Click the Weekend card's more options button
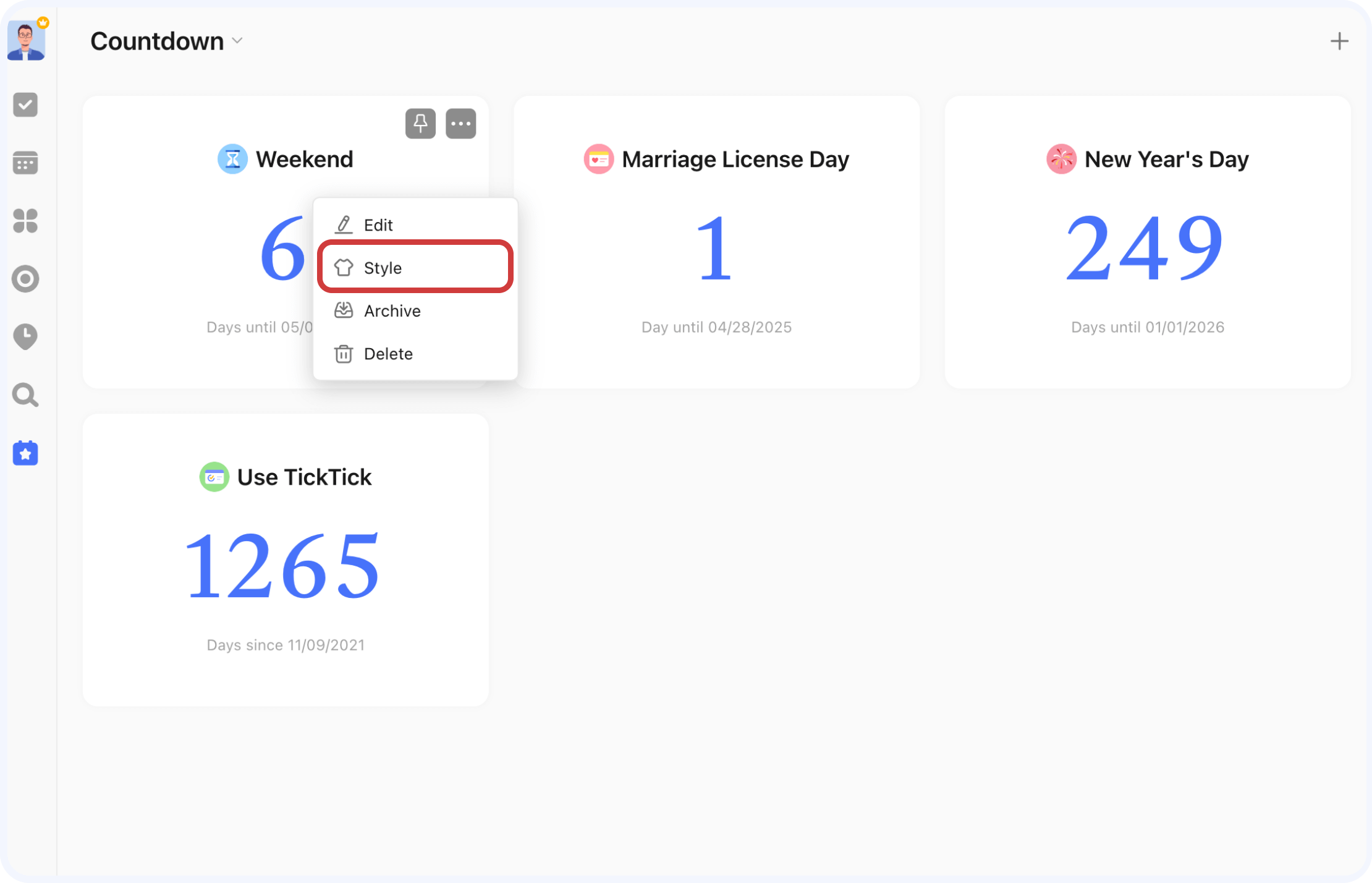Image resolution: width=1372 pixels, height=883 pixels. pyautogui.click(x=461, y=124)
